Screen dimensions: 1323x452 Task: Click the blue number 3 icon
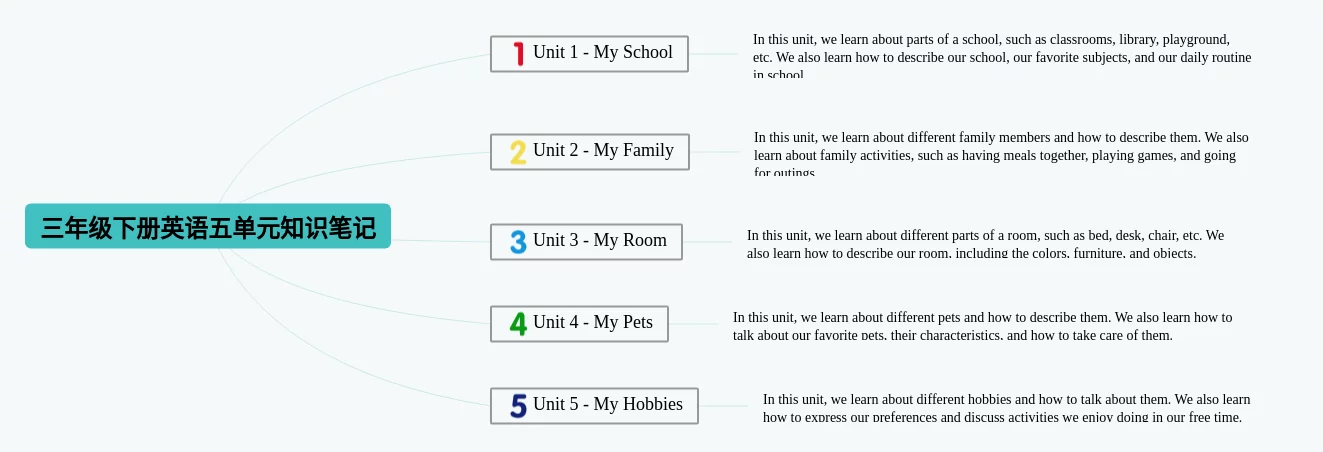pos(518,242)
